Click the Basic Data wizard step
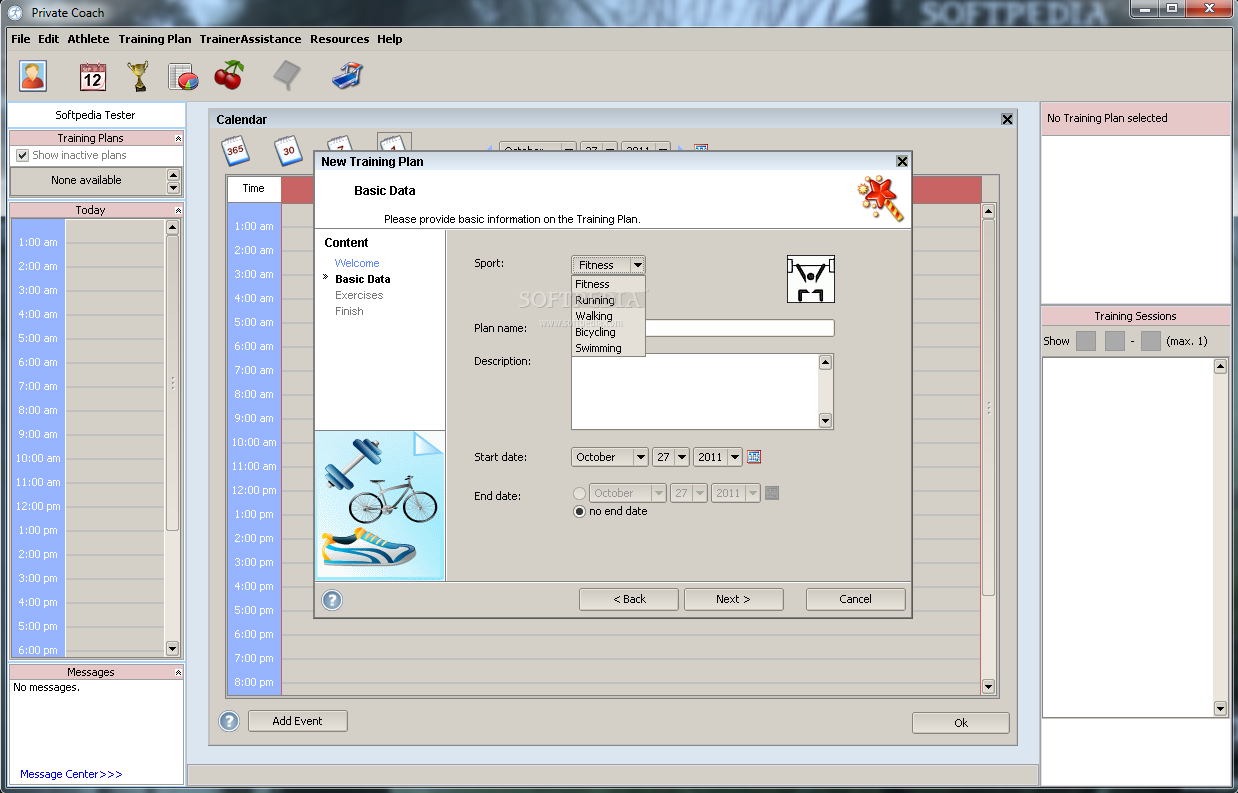This screenshot has width=1238, height=793. pos(363,279)
